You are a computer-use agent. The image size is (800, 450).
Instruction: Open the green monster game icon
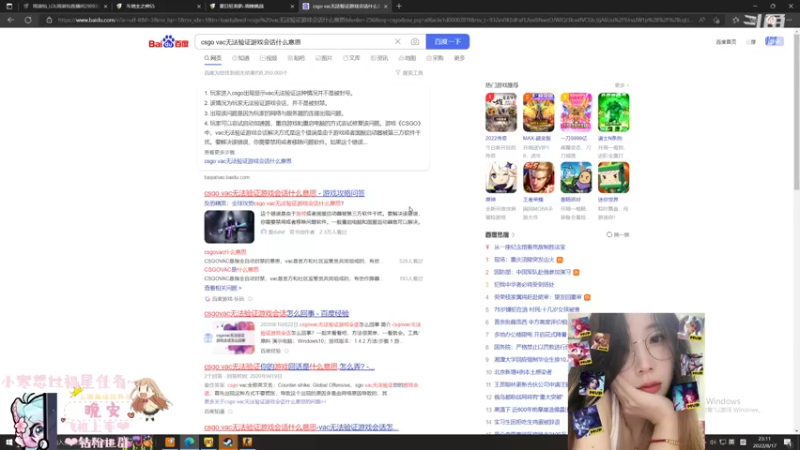(613, 112)
